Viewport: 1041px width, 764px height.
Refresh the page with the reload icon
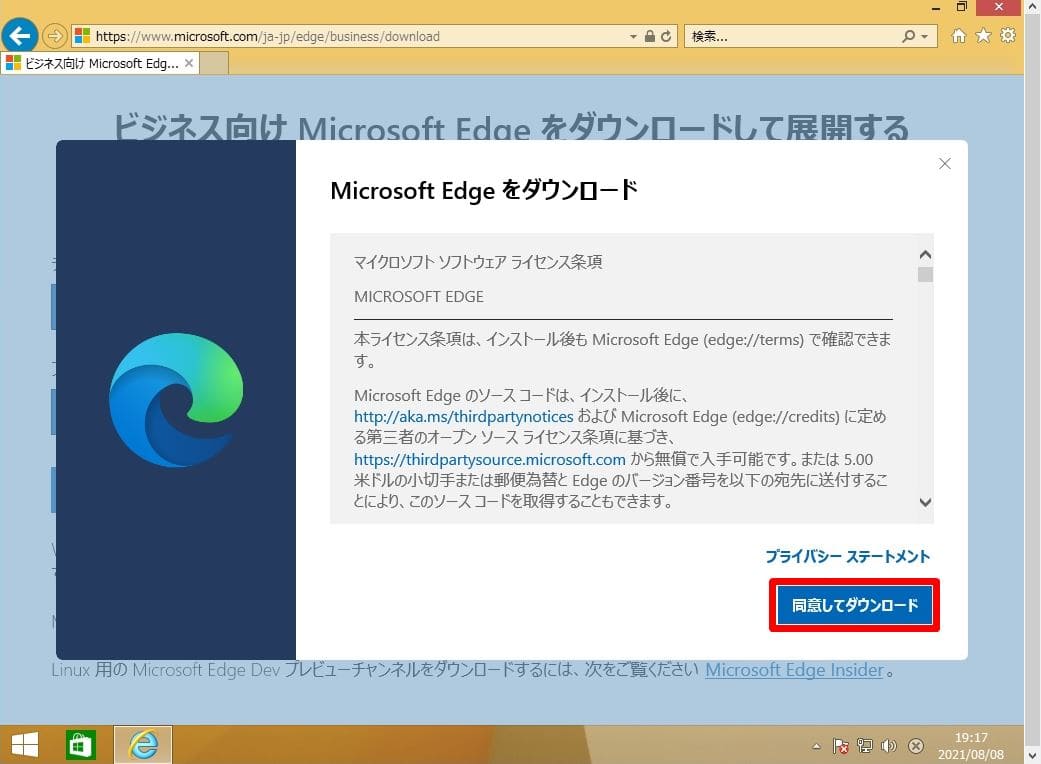click(x=667, y=37)
